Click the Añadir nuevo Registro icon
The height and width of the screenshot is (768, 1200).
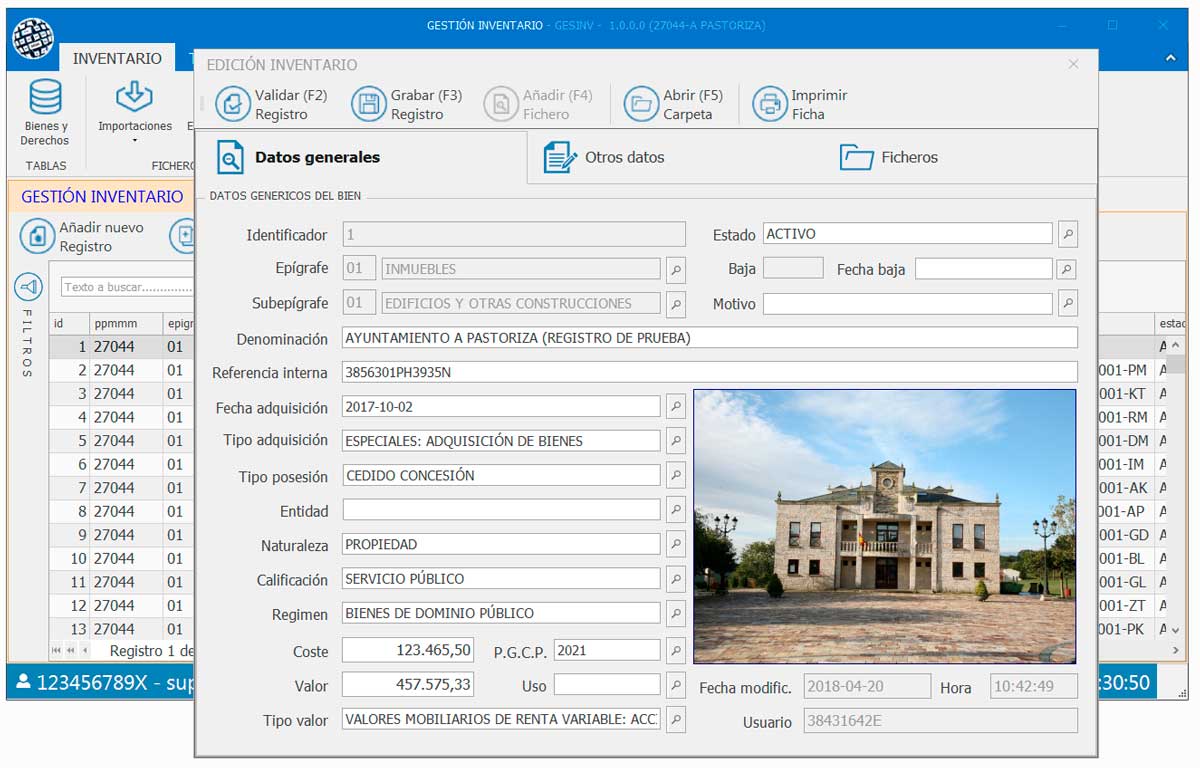coord(37,237)
